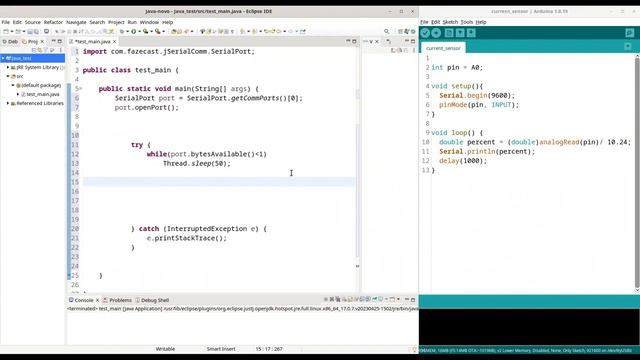Screen dimensions: 640x360
Task: Click the Arduino Open sketch icon
Action: coord(460,33)
